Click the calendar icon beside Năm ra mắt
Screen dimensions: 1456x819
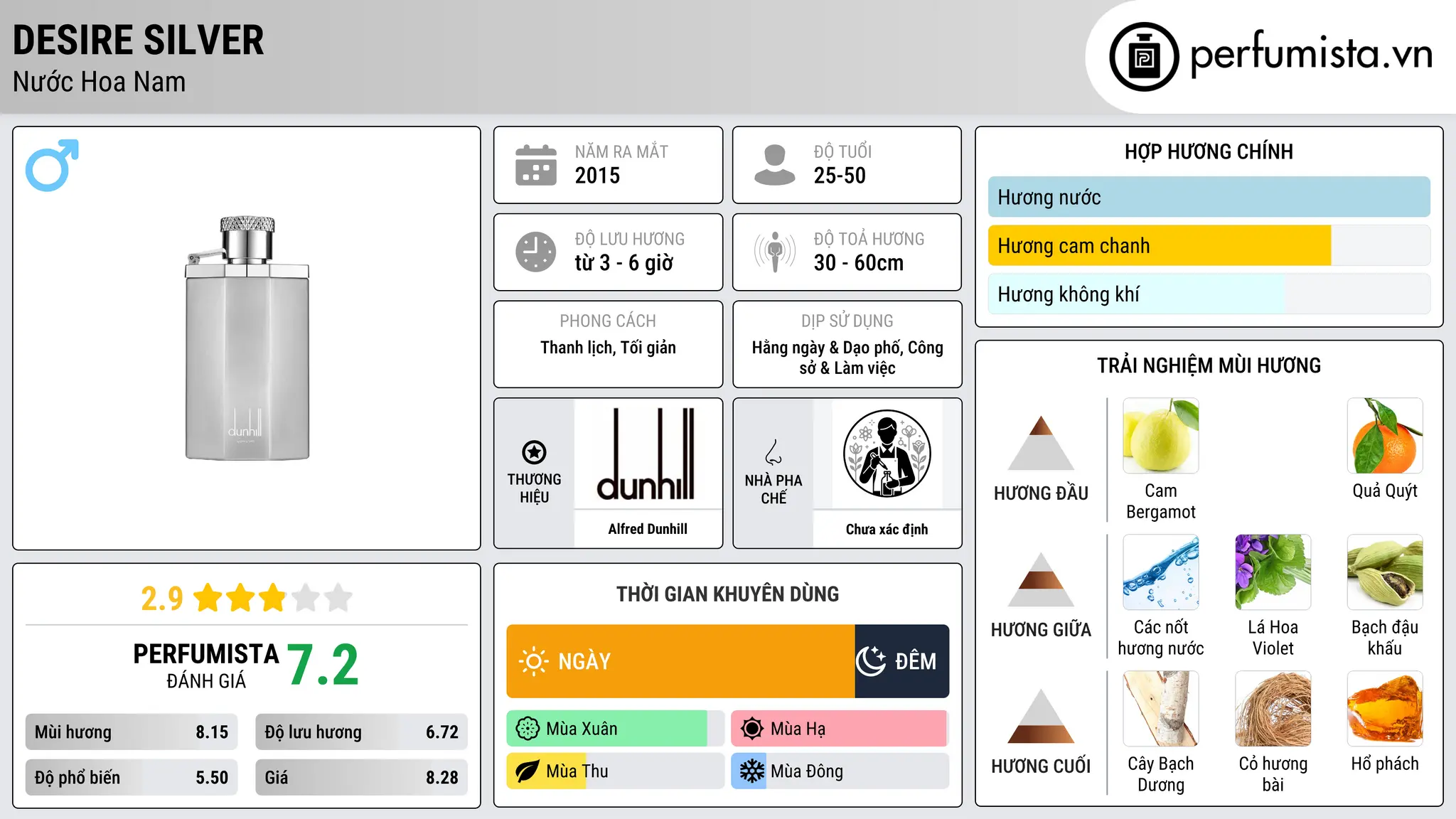pos(536,165)
